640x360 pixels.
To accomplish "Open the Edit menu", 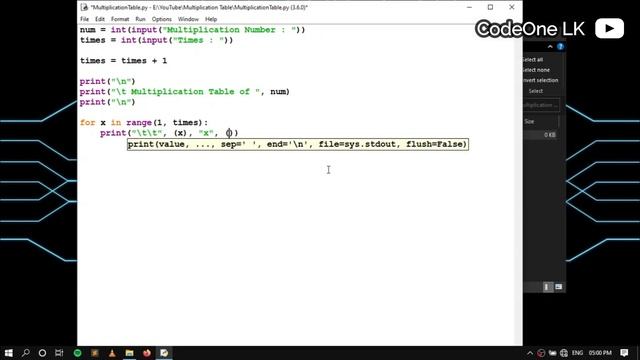I will click(x=100, y=19).
